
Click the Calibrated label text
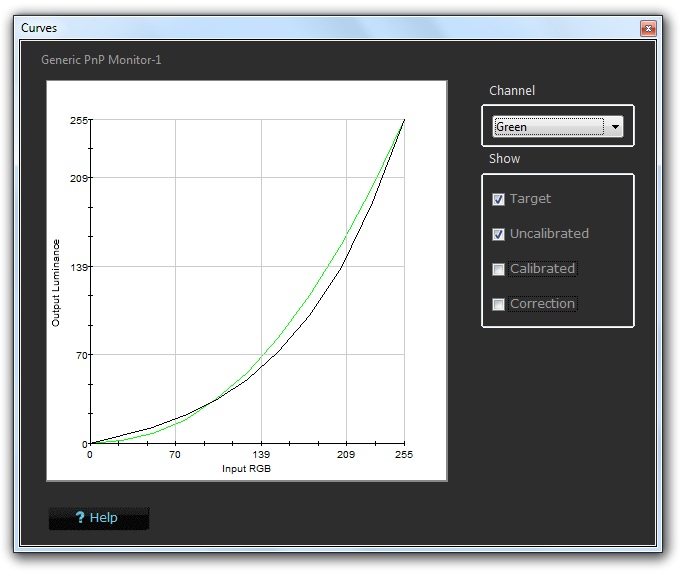click(x=542, y=269)
